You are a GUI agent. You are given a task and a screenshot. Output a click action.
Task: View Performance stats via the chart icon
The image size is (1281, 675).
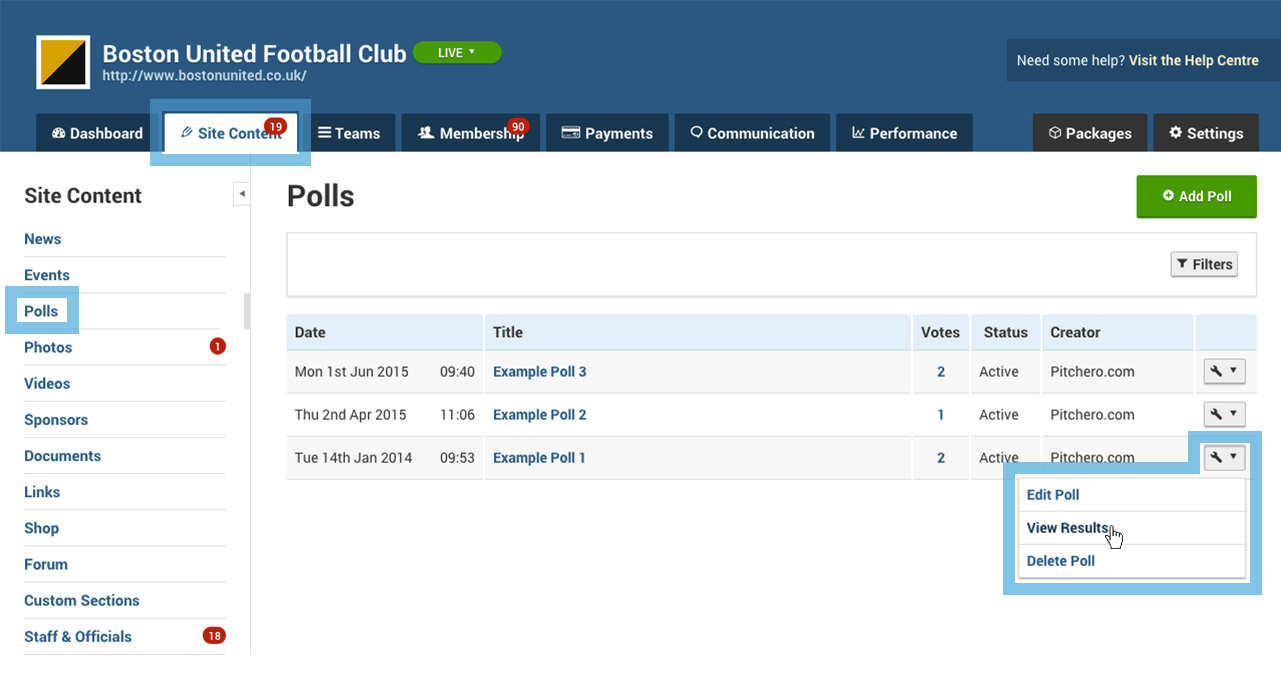857,132
